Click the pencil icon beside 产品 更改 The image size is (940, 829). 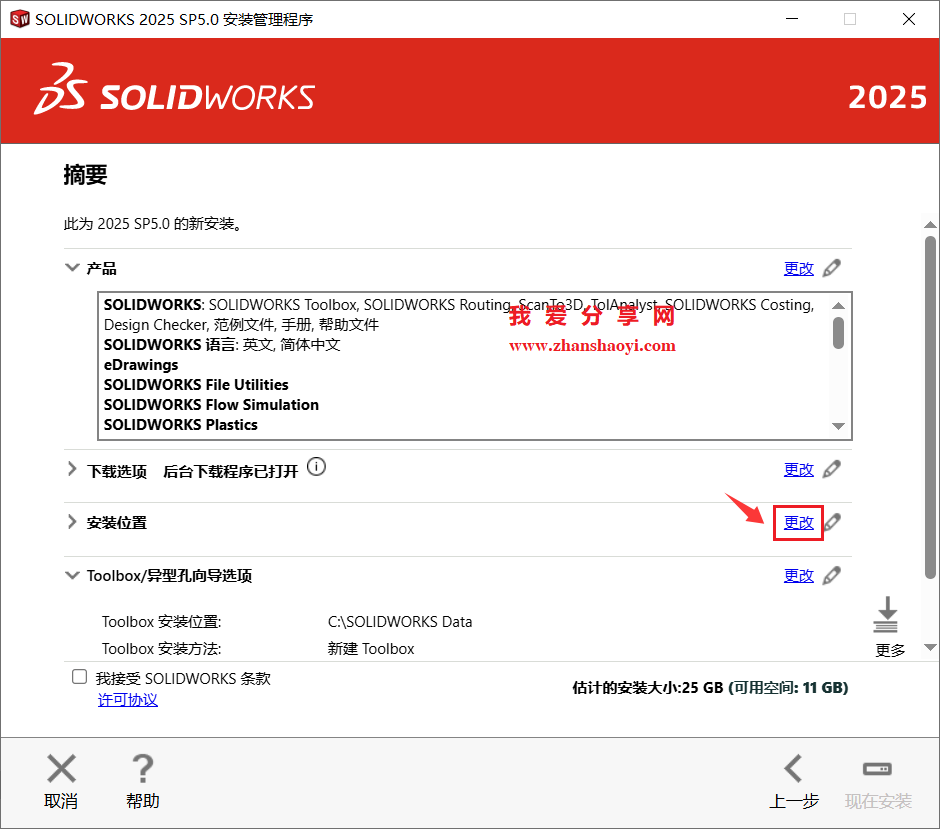coord(831,268)
